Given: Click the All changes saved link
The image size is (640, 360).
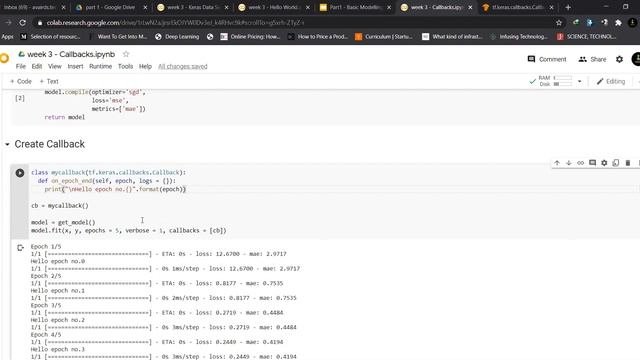Looking at the screenshot, I should point(182,67).
